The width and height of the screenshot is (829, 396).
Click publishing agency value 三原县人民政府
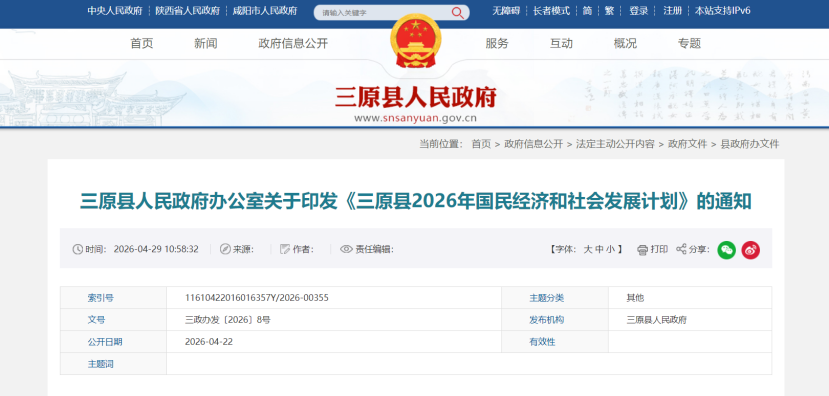click(657, 320)
